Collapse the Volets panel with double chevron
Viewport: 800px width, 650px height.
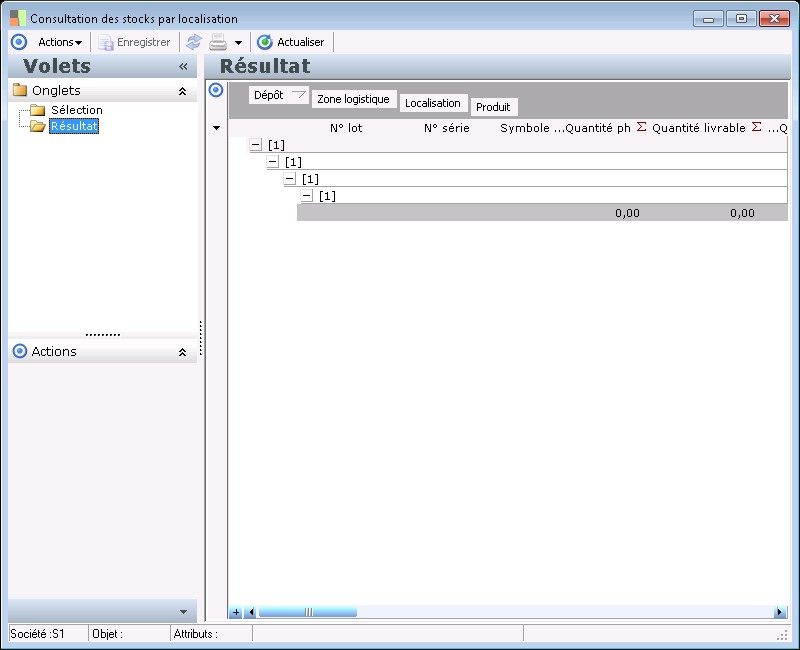(x=183, y=66)
